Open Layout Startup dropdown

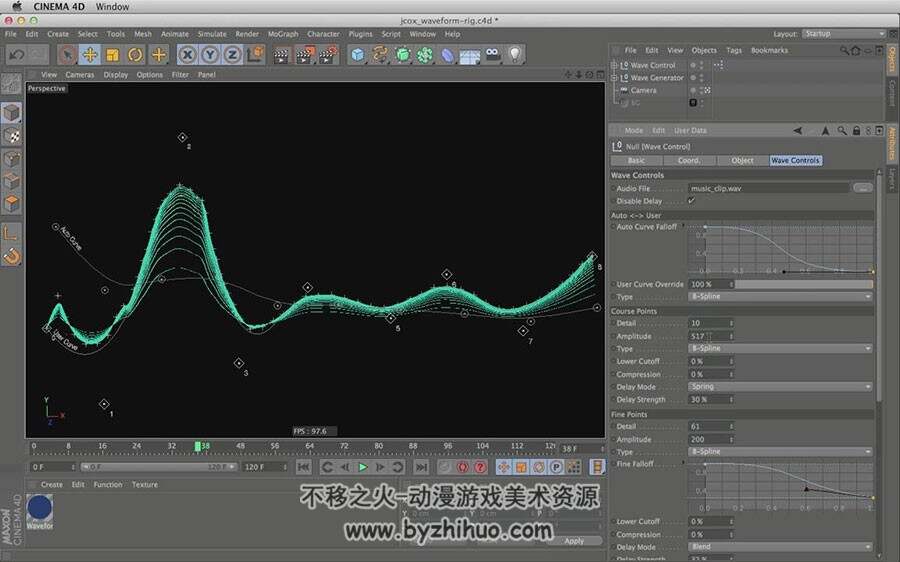pyautogui.click(x=843, y=34)
